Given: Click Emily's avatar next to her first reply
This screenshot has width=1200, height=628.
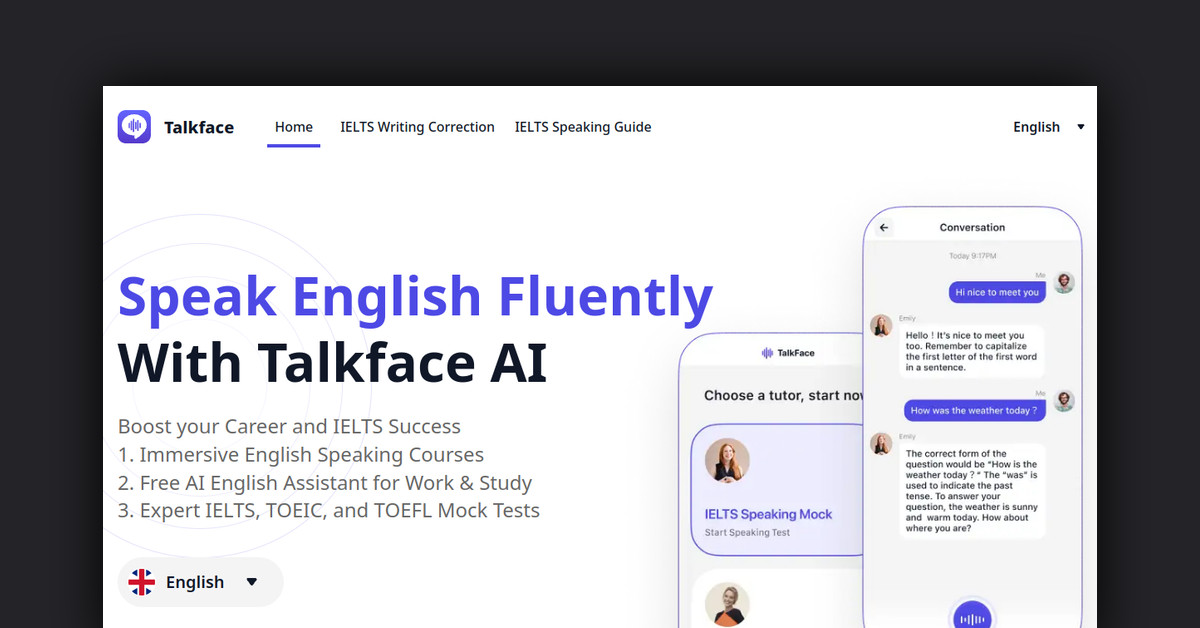Looking at the screenshot, I should [881, 325].
